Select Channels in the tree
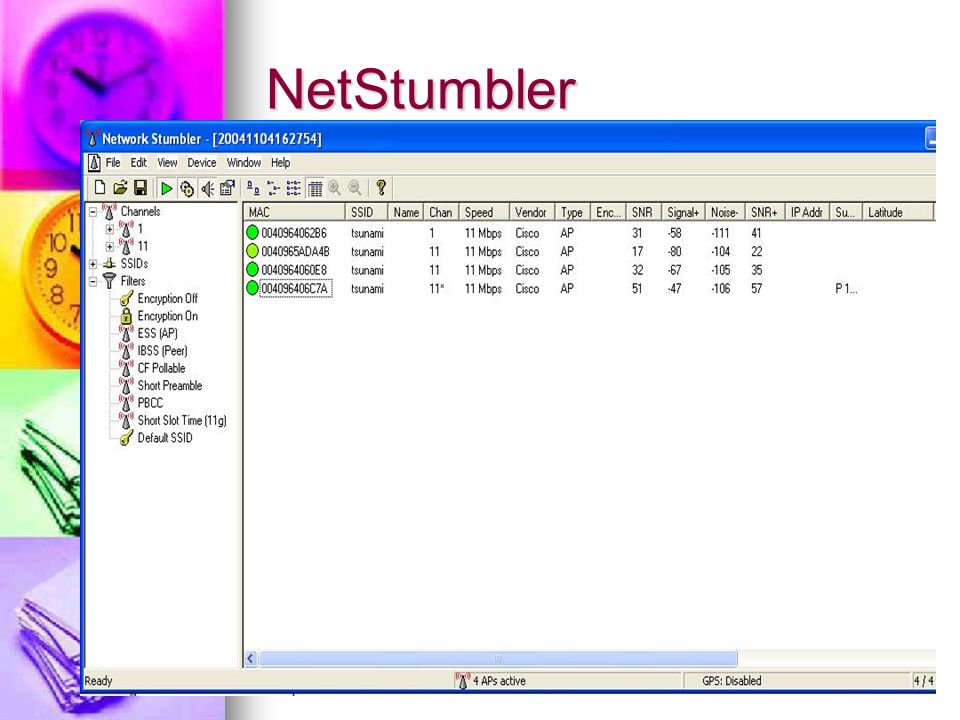The image size is (960, 720). (140, 211)
